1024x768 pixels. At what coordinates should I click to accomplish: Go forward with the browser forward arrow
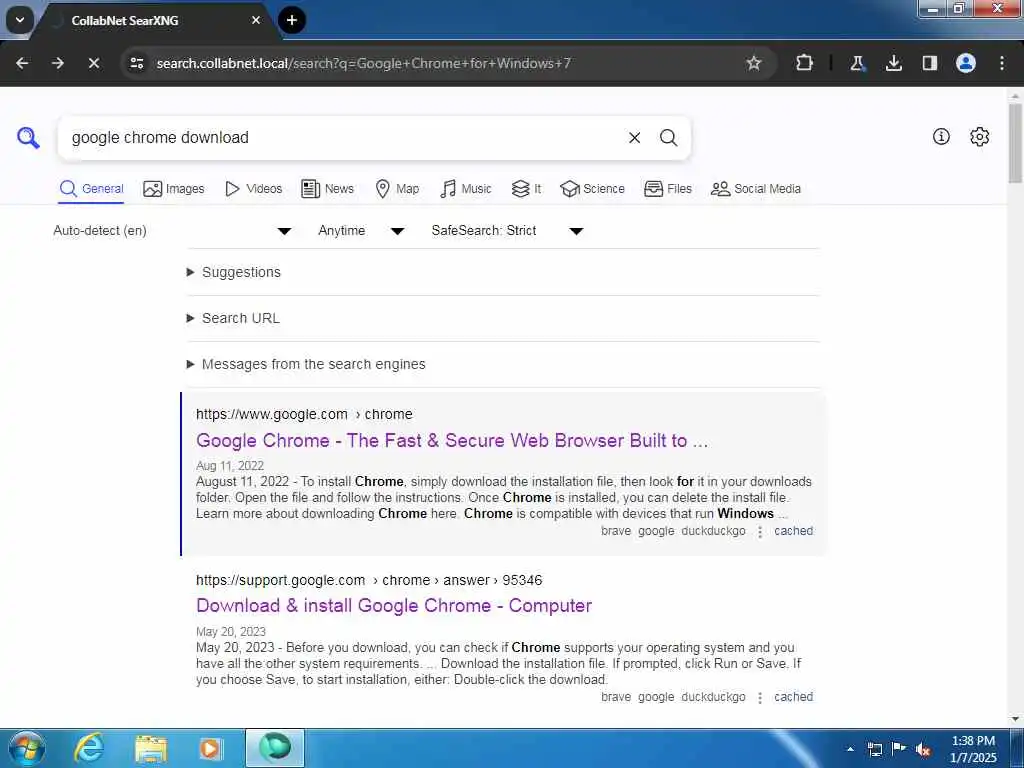[57, 63]
